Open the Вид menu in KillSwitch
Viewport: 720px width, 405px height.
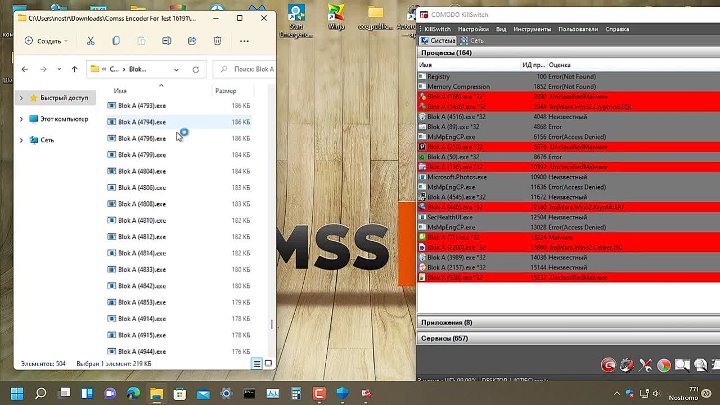pos(501,29)
